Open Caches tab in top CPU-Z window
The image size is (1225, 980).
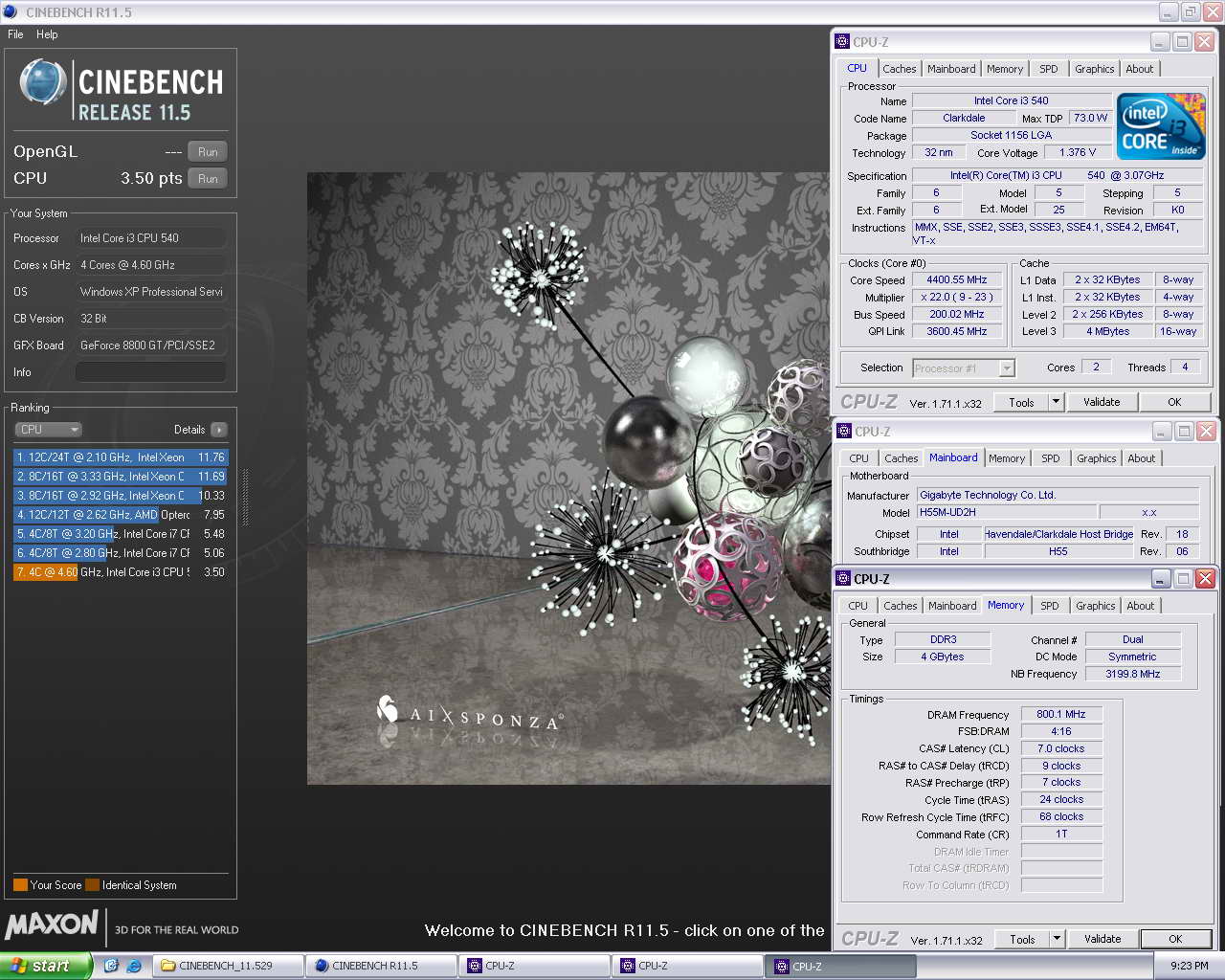coord(899,69)
